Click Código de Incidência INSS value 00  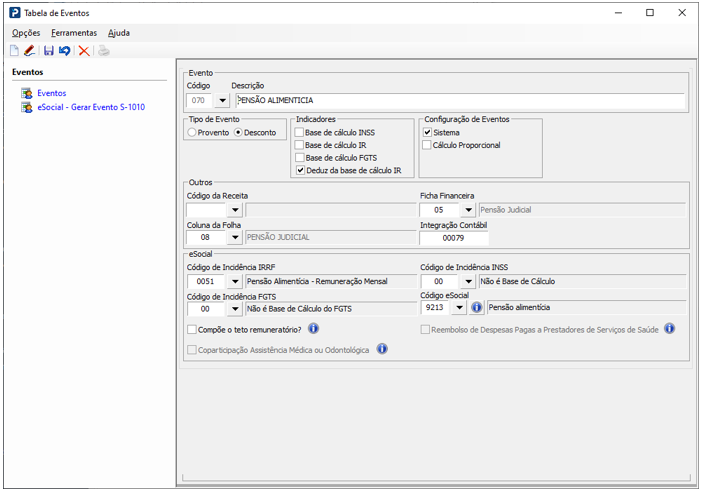439,282
